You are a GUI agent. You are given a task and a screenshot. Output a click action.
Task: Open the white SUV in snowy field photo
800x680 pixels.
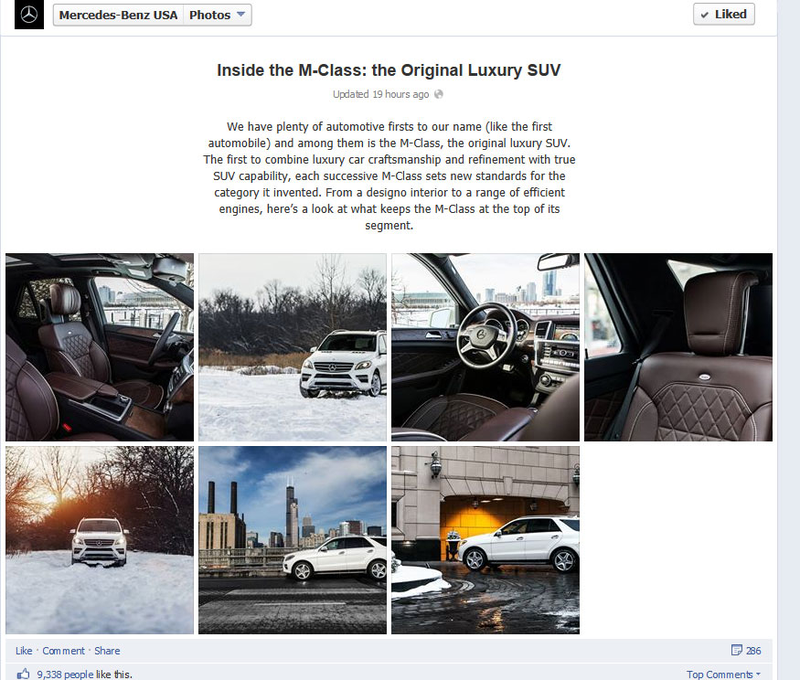pyautogui.click(x=292, y=347)
